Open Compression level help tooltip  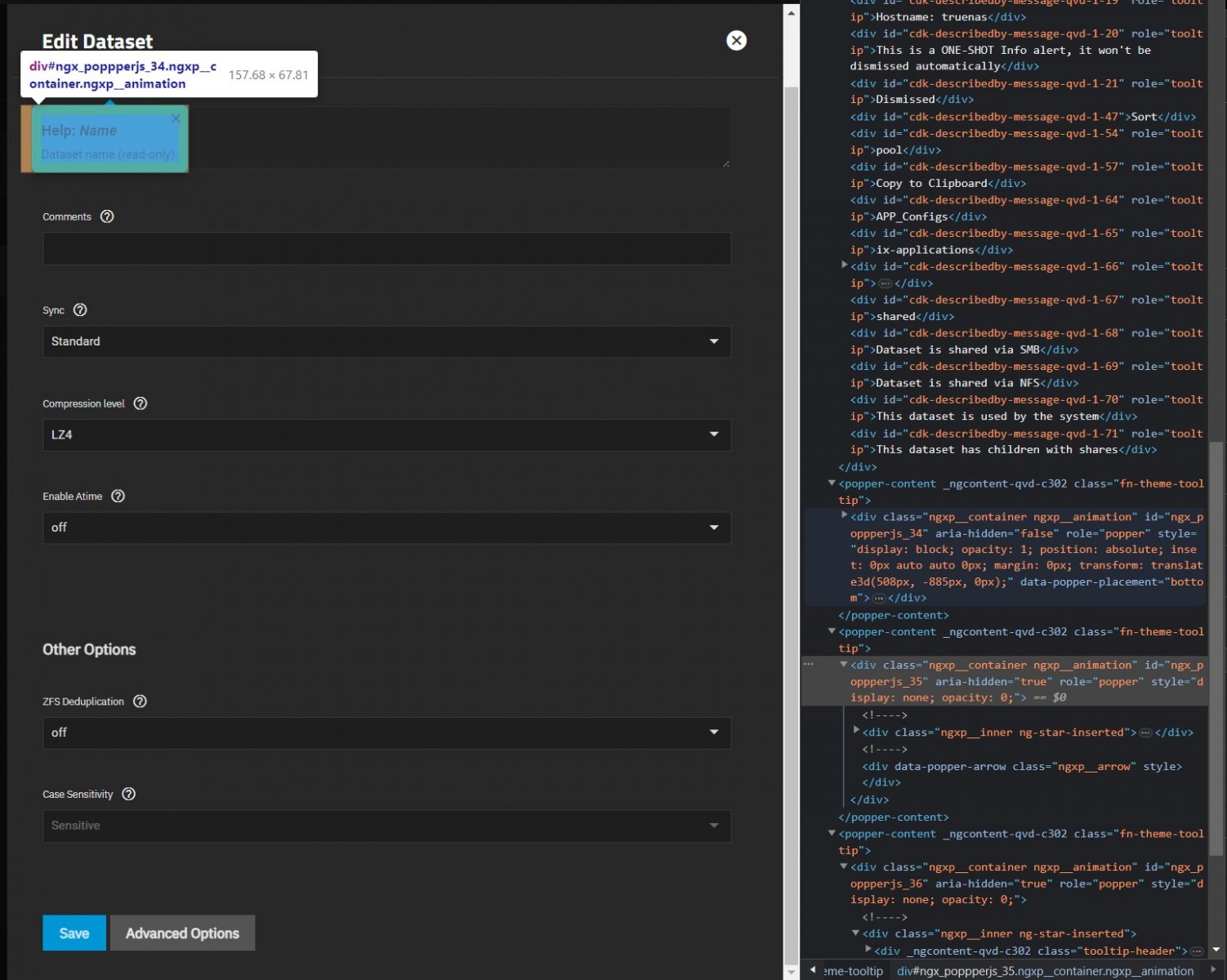tap(141, 403)
